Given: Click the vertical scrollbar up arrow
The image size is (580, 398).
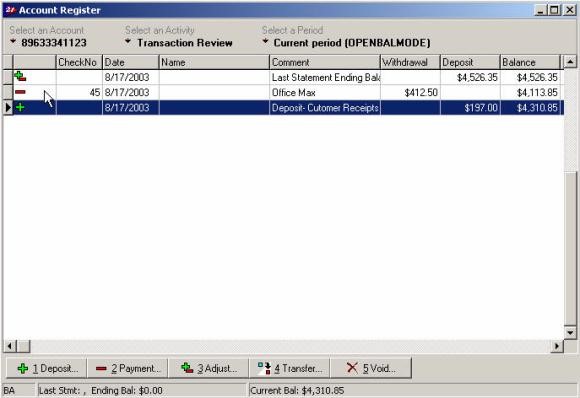Looking at the screenshot, I should point(570,61).
